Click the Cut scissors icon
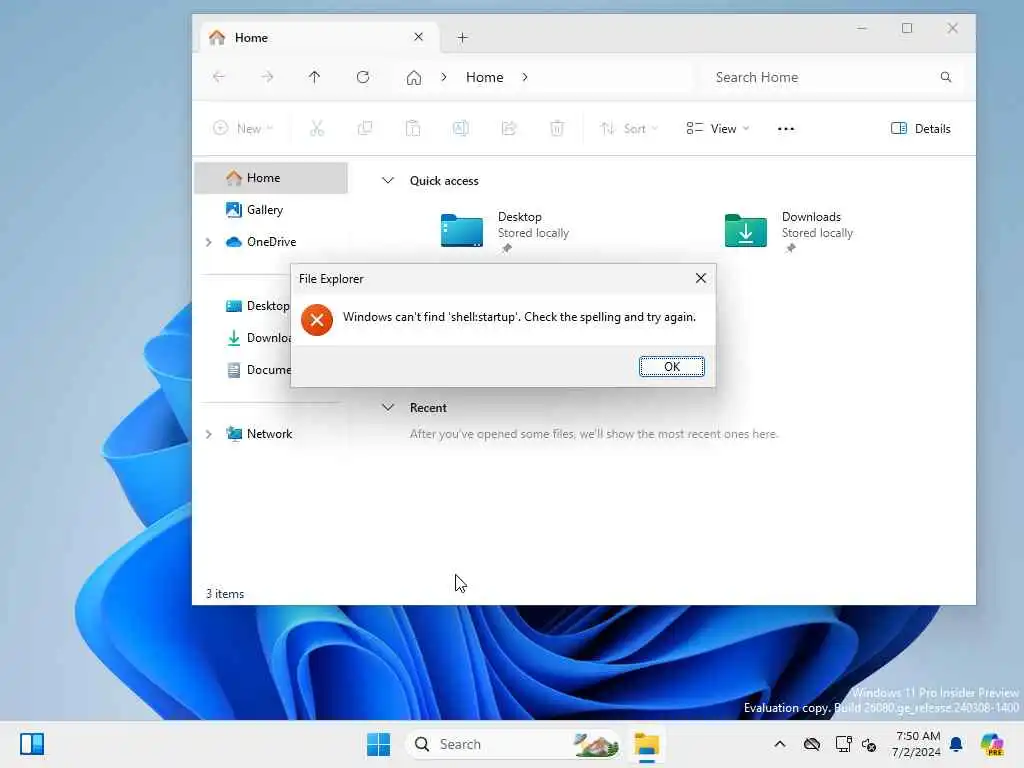 point(317,129)
